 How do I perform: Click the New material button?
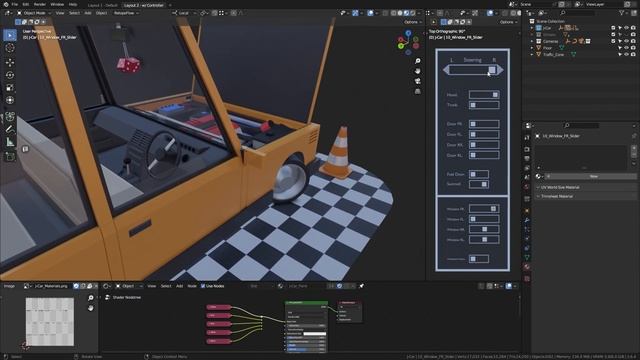tap(593, 176)
